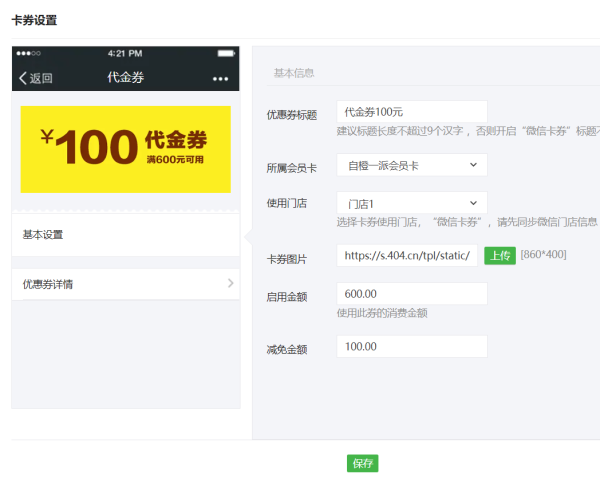This screenshot has width=600, height=478.
Task: Click the 启用金额 field showing 600.00
Action: 412,294
